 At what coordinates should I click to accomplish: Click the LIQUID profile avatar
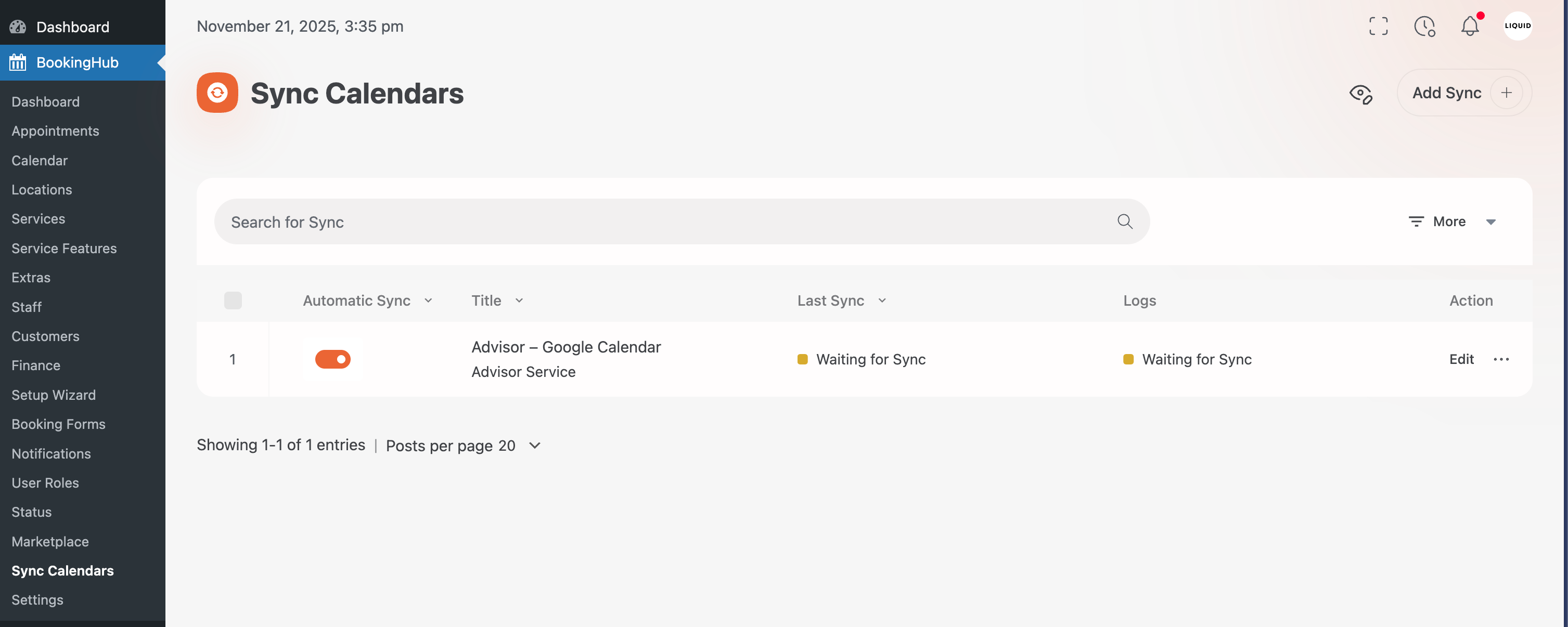pos(1517,26)
